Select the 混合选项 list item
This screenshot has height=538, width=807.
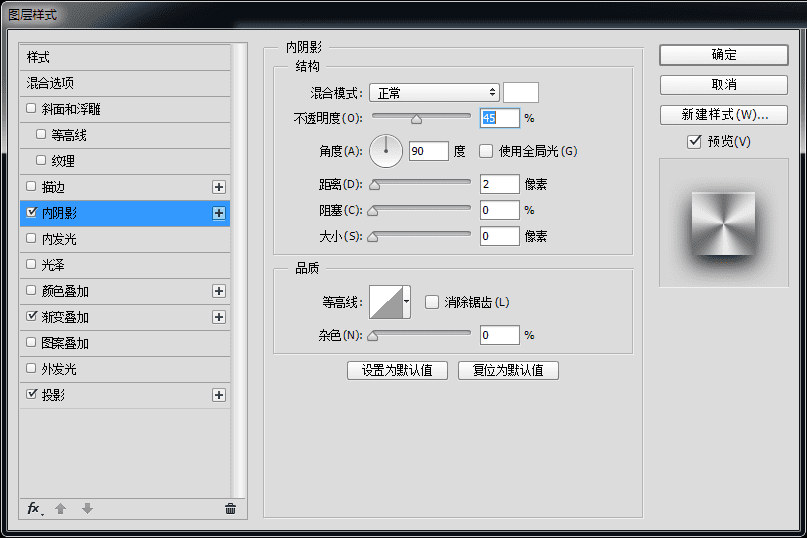point(125,83)
